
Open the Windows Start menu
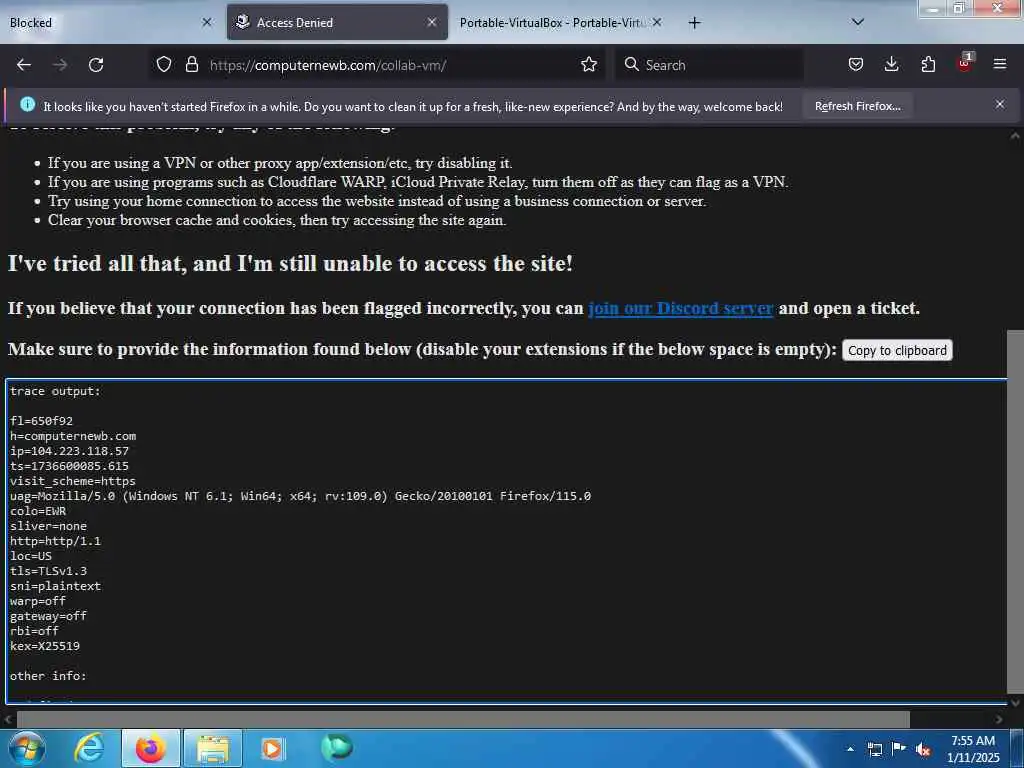click(x=26, y=748)
